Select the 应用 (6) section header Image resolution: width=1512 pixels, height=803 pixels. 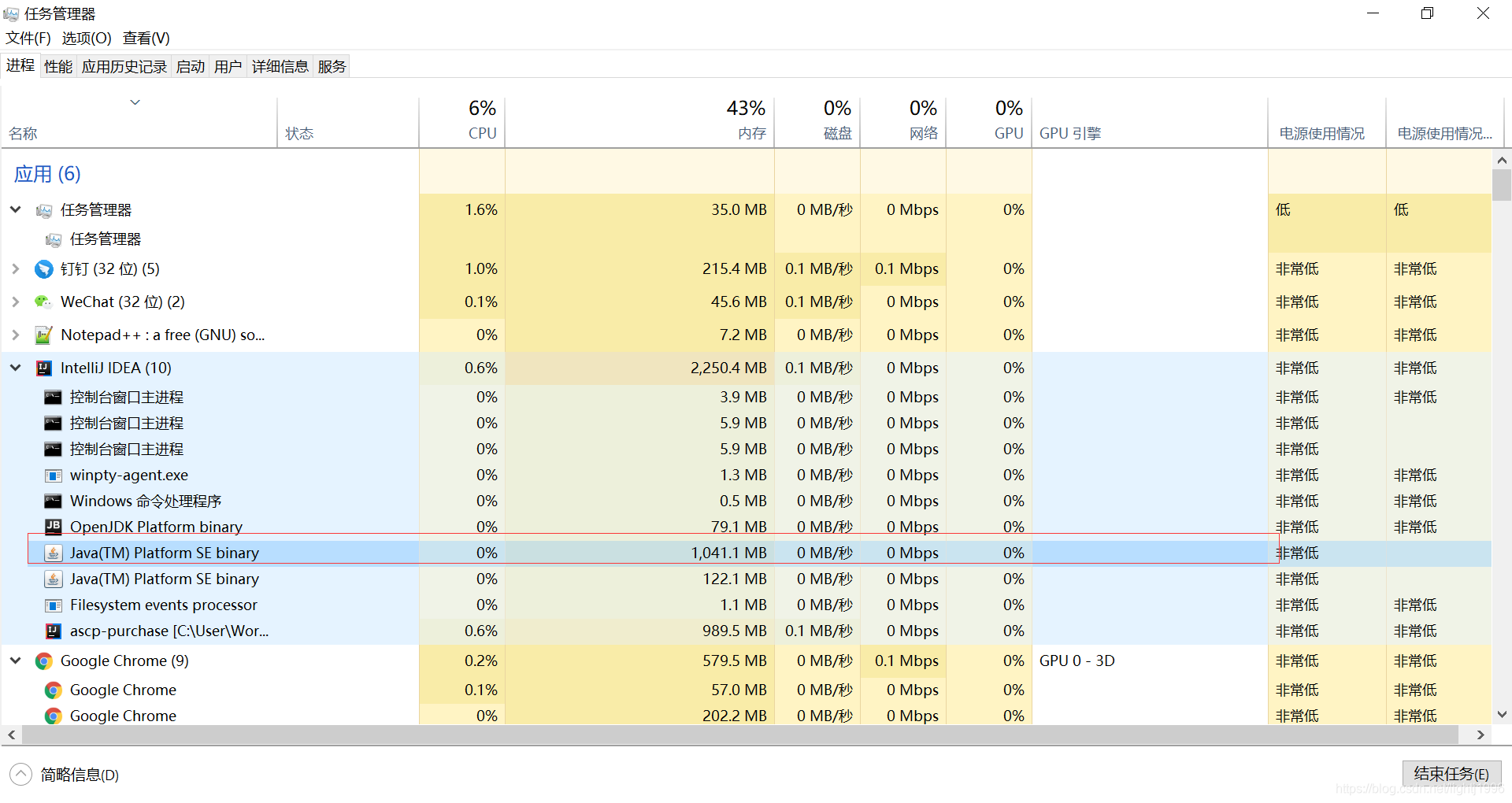pyautogui.click(x=47, y=174)
